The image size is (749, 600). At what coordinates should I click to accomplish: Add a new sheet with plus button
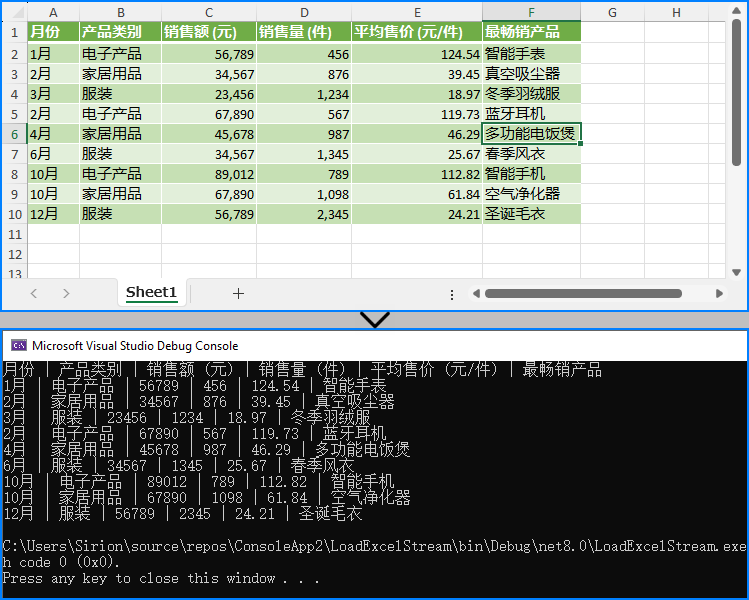click(238, 293)
